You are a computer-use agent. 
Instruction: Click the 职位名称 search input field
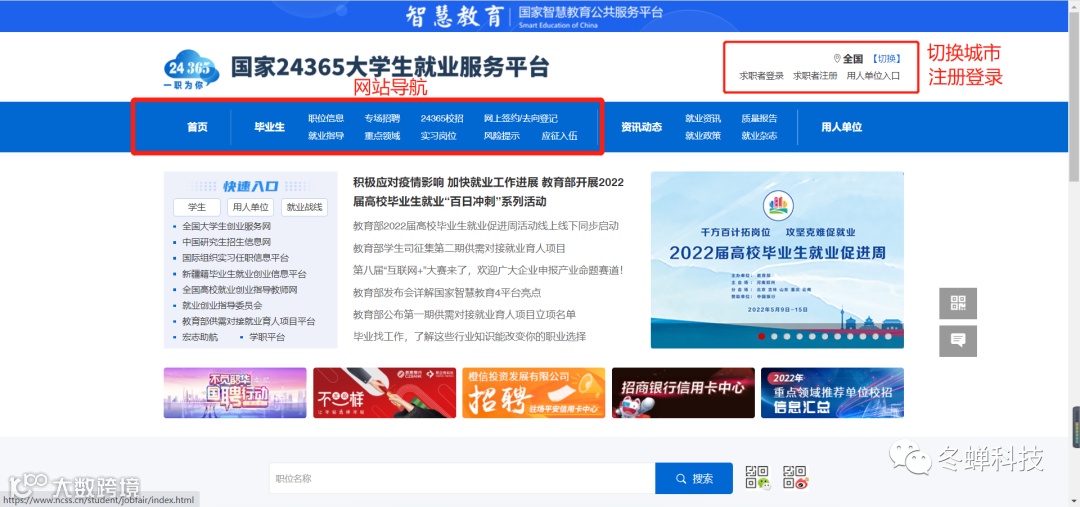tap(462, 478)
